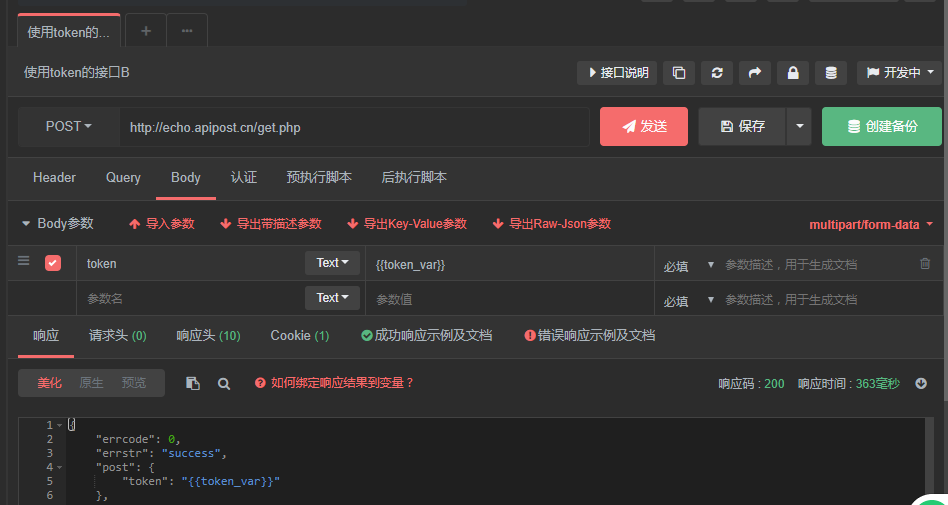The width and height of the screenshot is (948, 505).
Task: Select the 美化 view mode
Action: point(50,383)
